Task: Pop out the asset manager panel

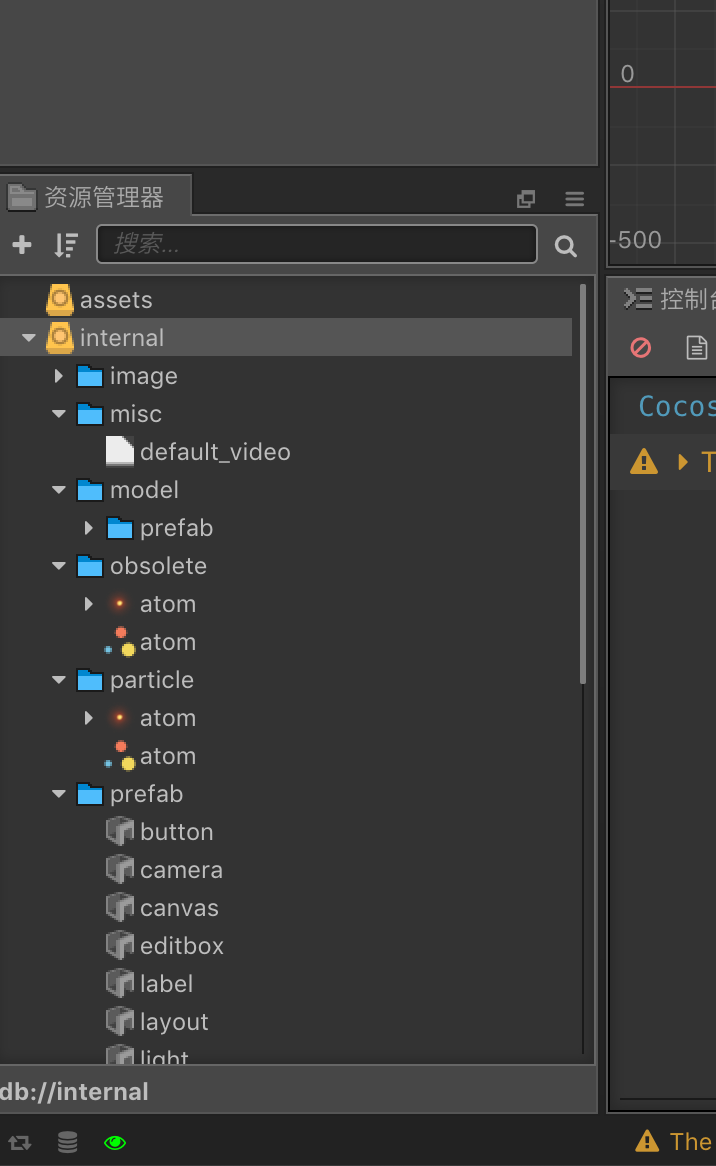Action: [x=526, y=199]
